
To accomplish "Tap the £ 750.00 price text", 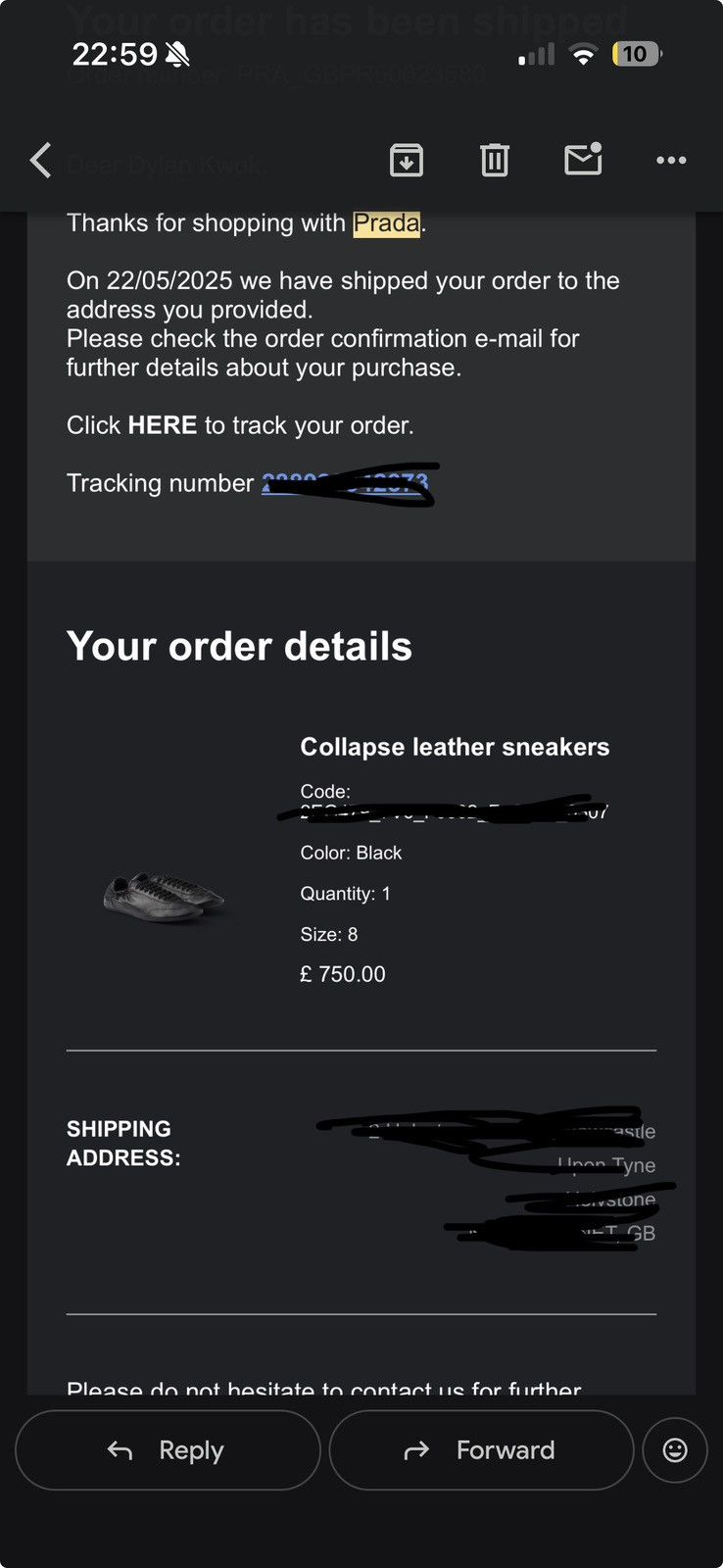I will click(343, 974).
